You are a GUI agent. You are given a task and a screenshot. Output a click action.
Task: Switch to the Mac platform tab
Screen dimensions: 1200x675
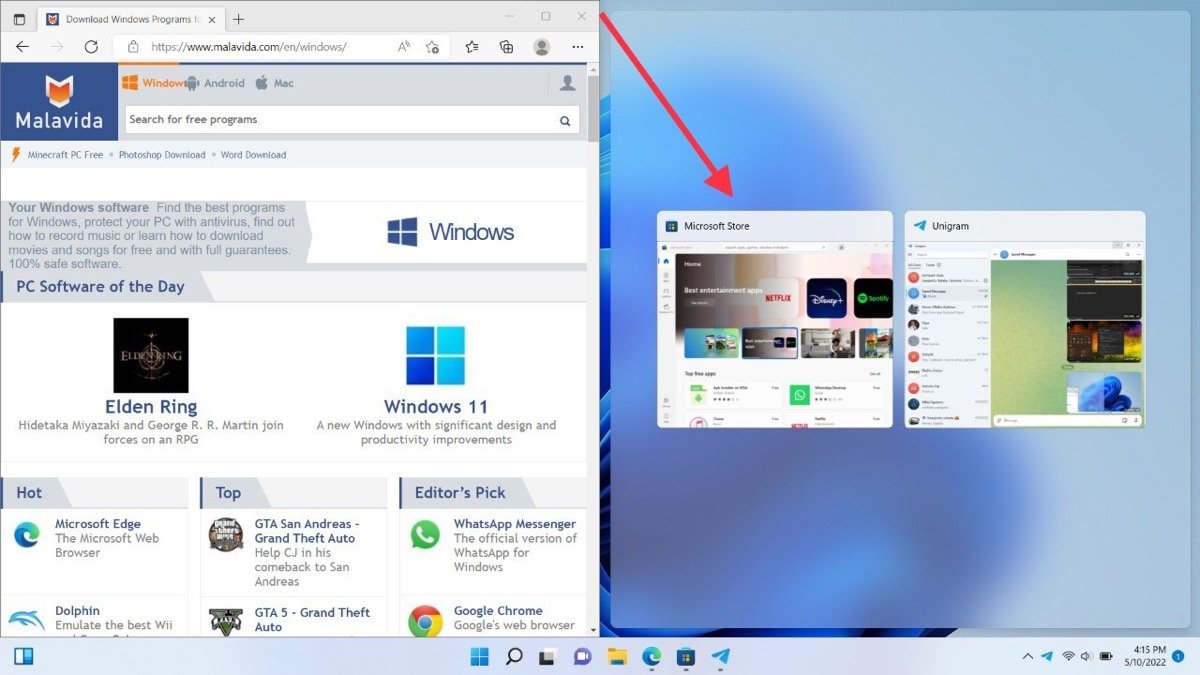274,83
